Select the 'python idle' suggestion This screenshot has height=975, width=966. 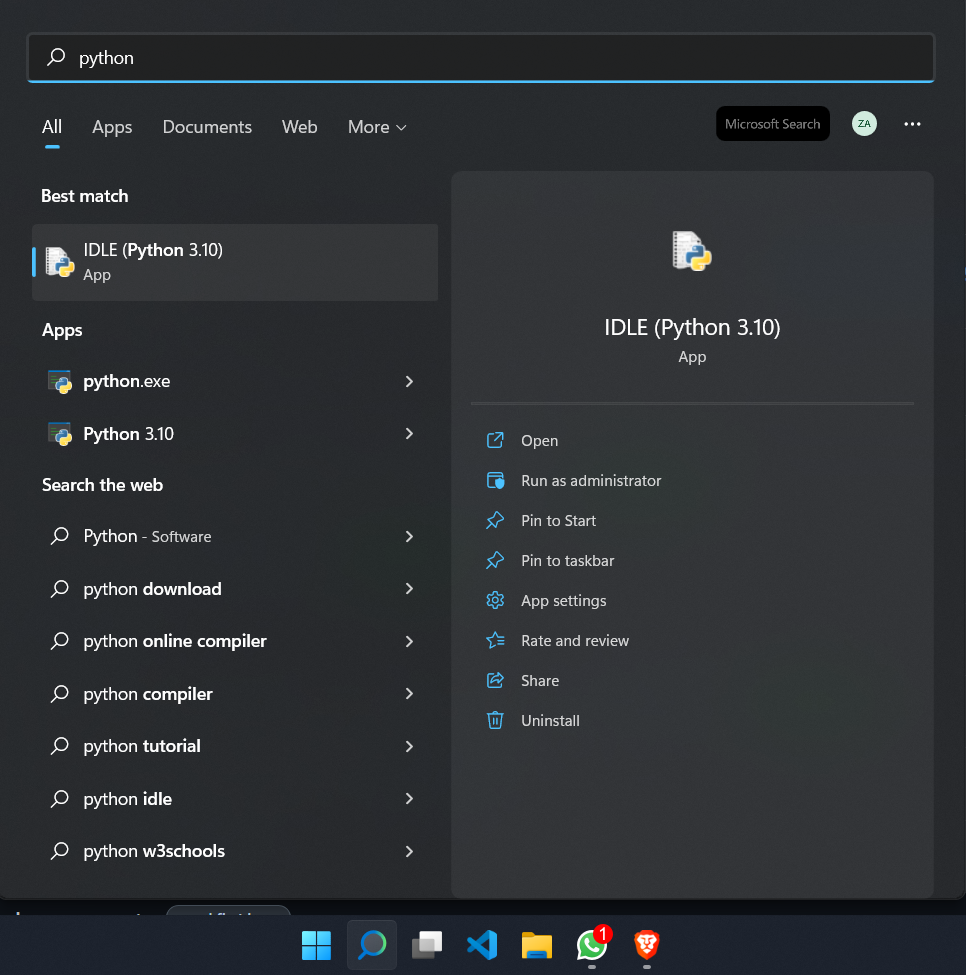point(235,798)
